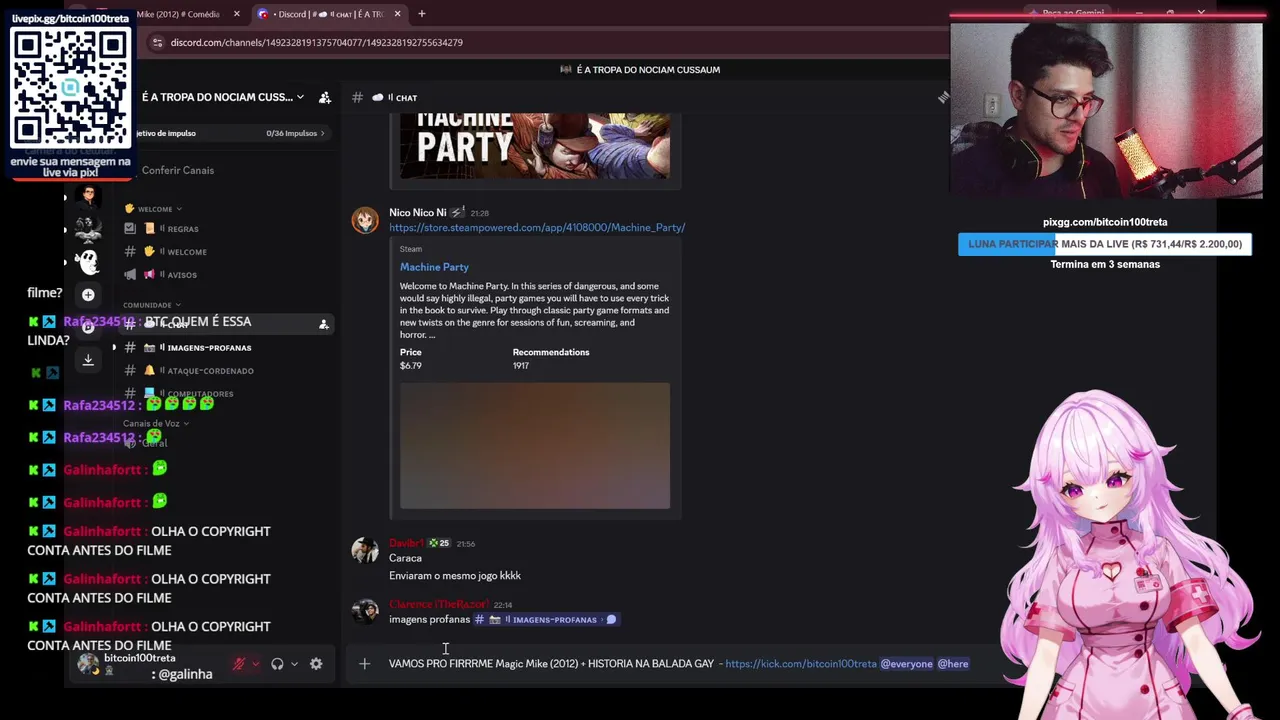Open Nico Nico Ni's avatar
Screen dimensions: 1280x720
(x=365, y=220)
